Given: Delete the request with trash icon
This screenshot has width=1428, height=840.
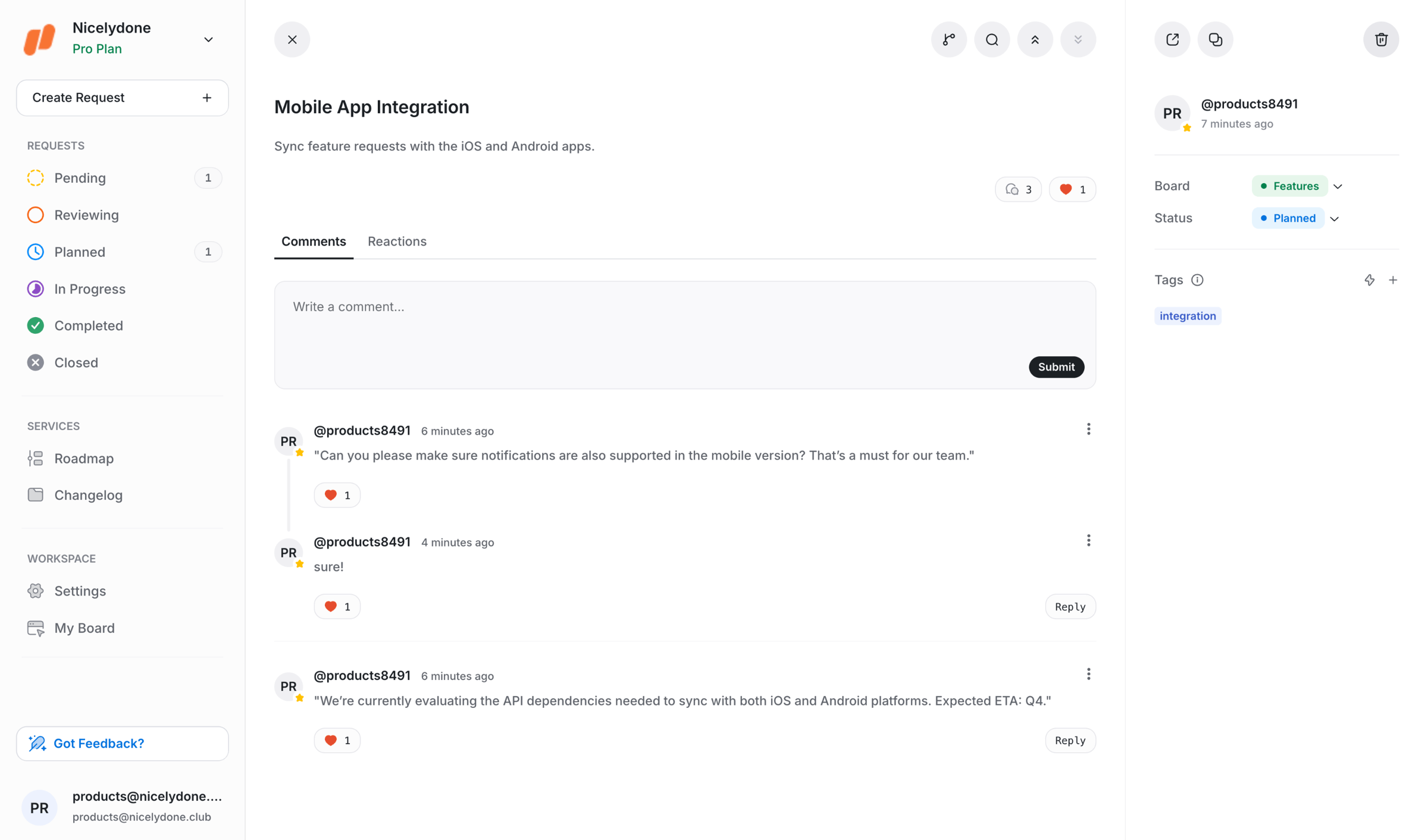Looking at the screenshot, I should [x=1381, y=40].
